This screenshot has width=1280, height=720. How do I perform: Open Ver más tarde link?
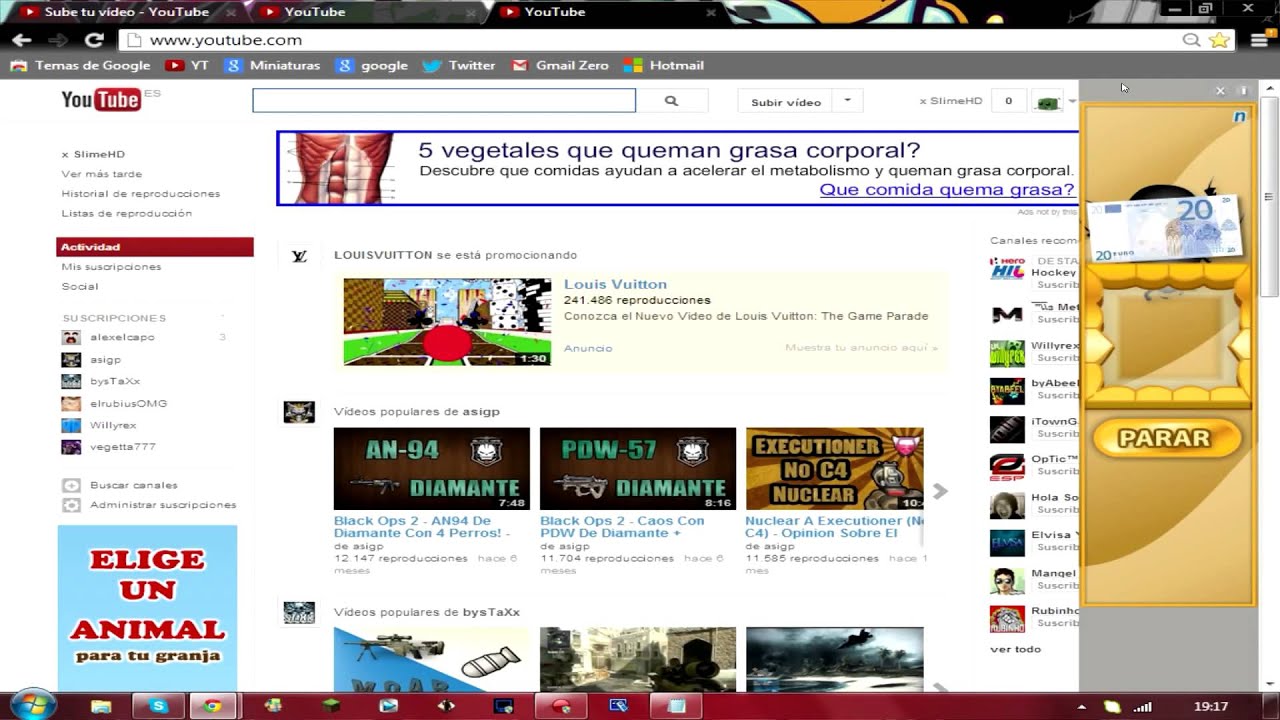(x=102, y=174)
